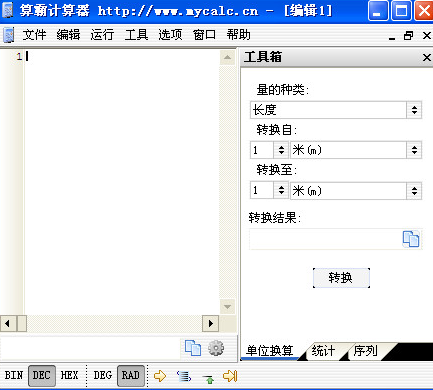Click the green up arrow icon in bottom toolbar
This screenshot has width=433, height=390.
[209, 379]
